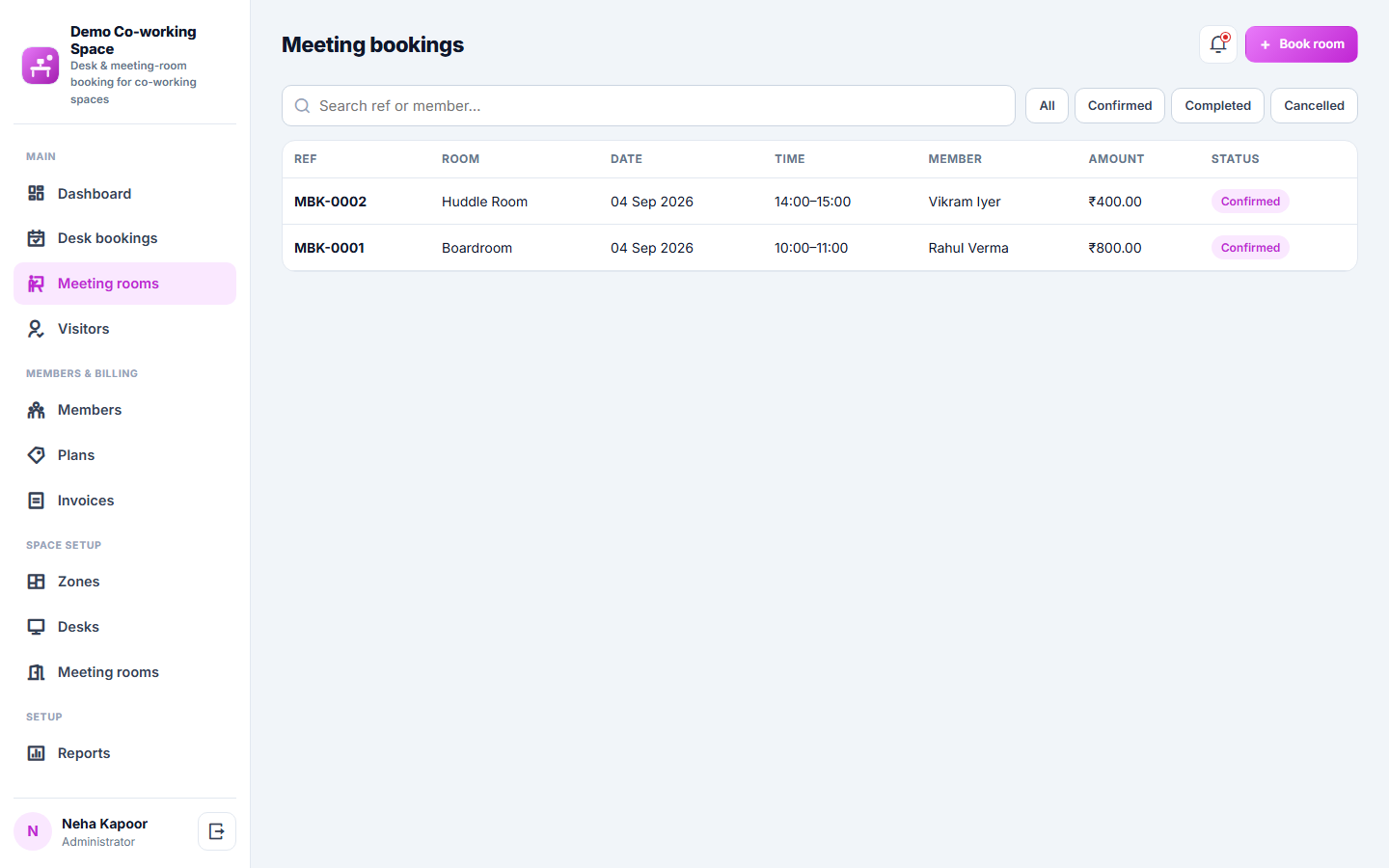
Task: Open the Members section
Action: [x=124, y=410]
